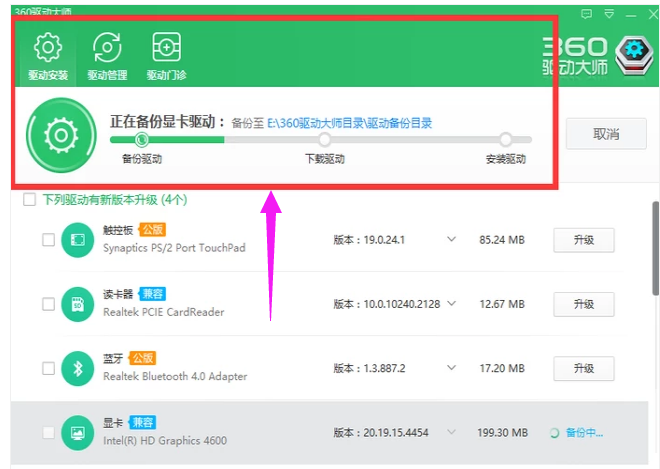The height and width of the screenshot is (469, 660).
Task: Tick the 蓝牙 Realtek Bluetooth checkbox
Action: (48, 368)
